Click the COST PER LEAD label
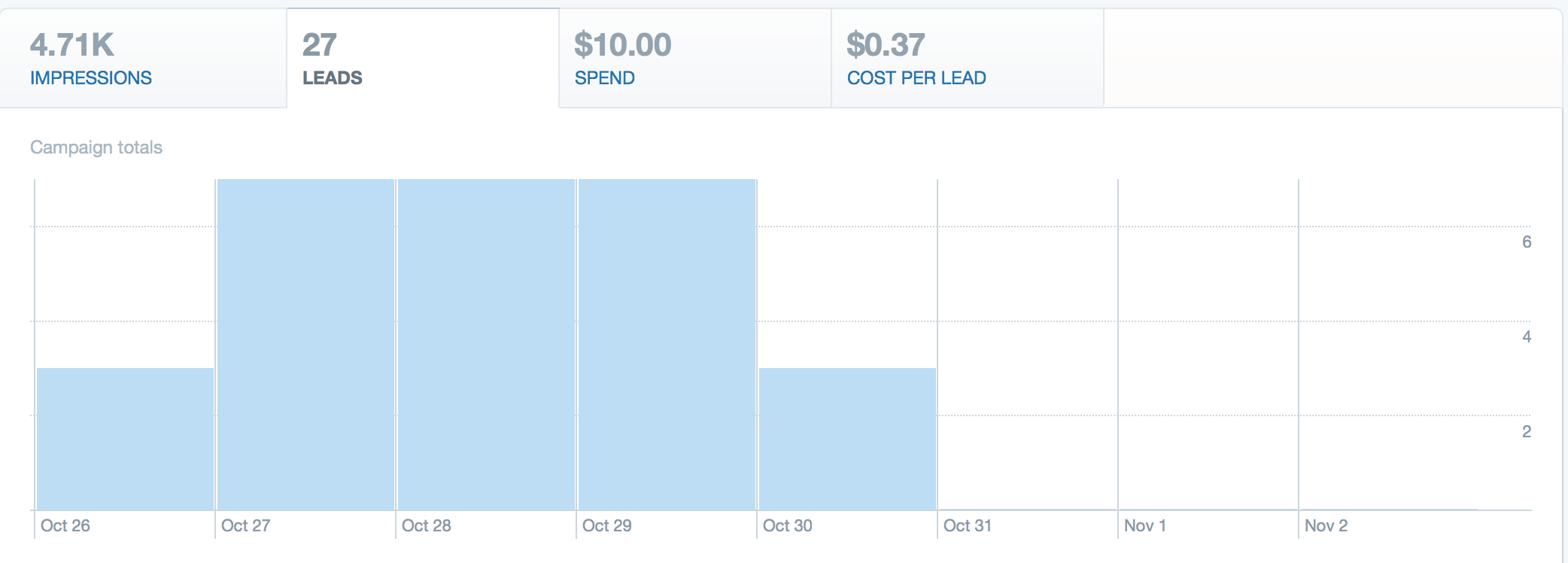Screen dimensions: 1568x563 pyautogui.click(x=916, y=78)
